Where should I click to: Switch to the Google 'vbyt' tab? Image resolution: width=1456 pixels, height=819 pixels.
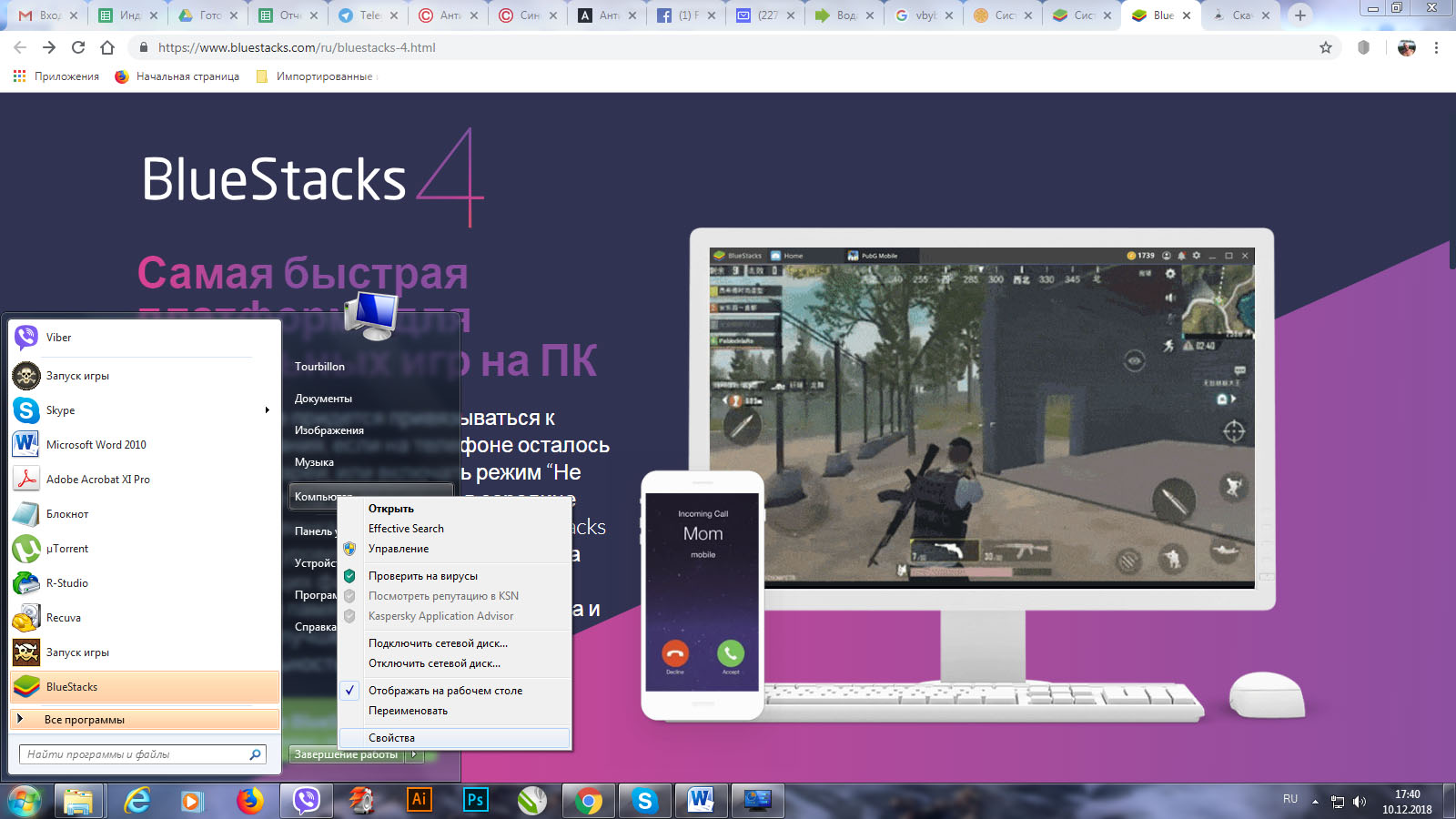pyautogui.click(x=925, y=15)
